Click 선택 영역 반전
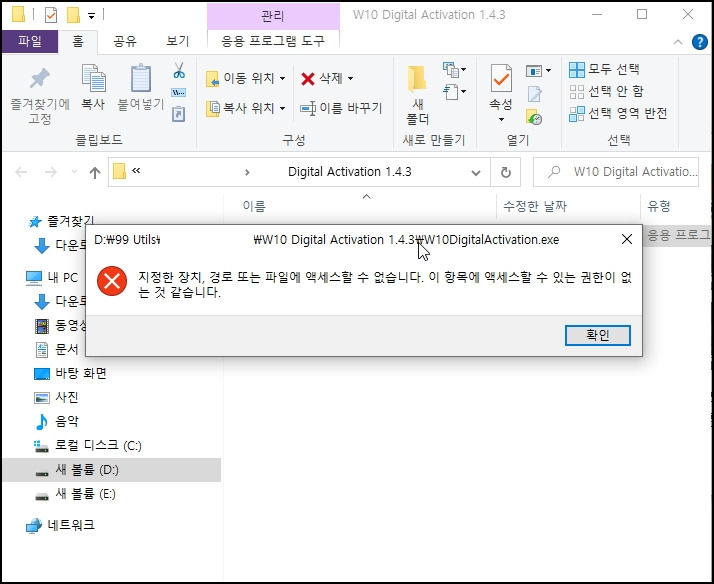 click(x=618, y=113)
